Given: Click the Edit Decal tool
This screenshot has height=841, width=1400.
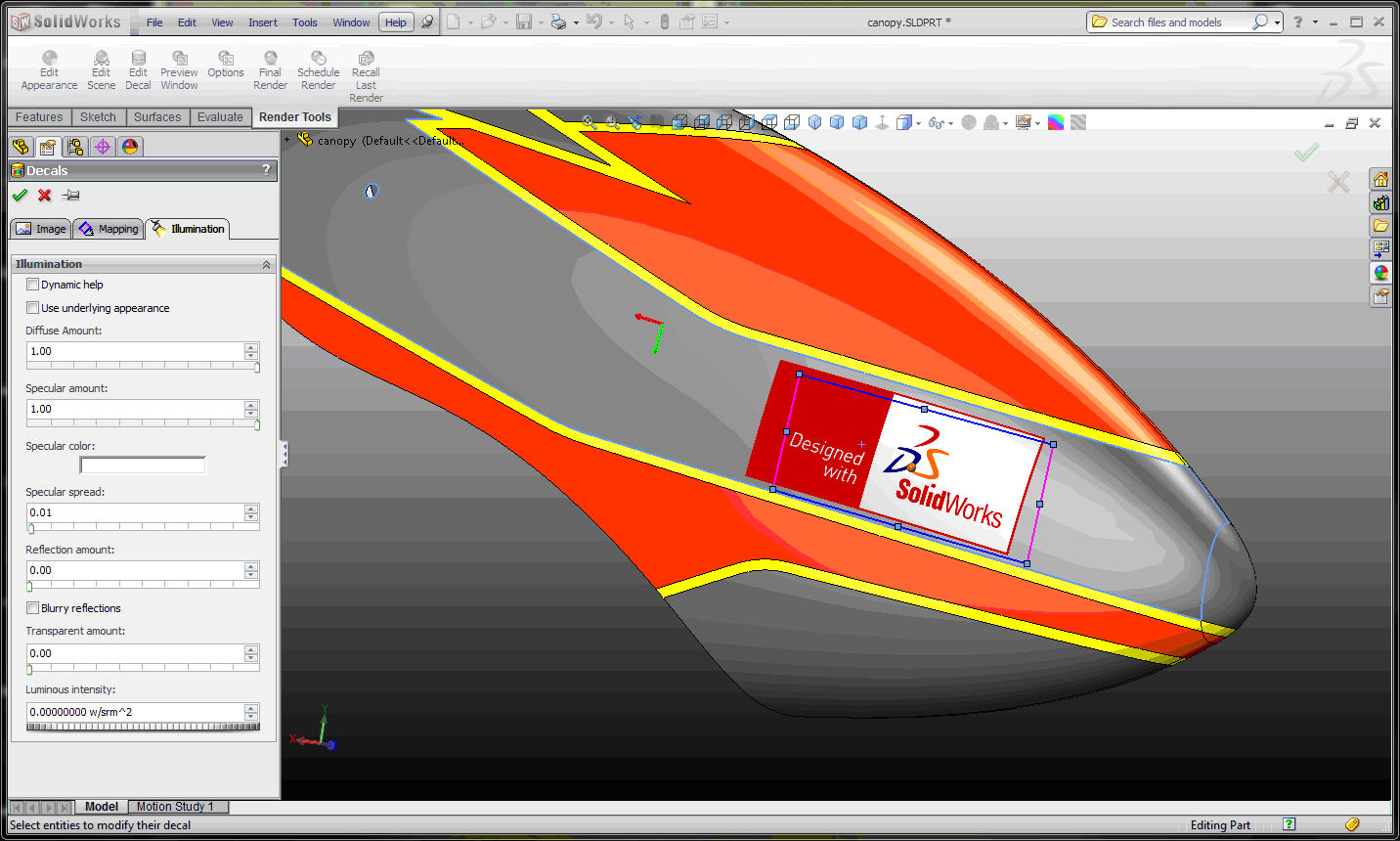Looking at the screenshot, I should point(138,71).
